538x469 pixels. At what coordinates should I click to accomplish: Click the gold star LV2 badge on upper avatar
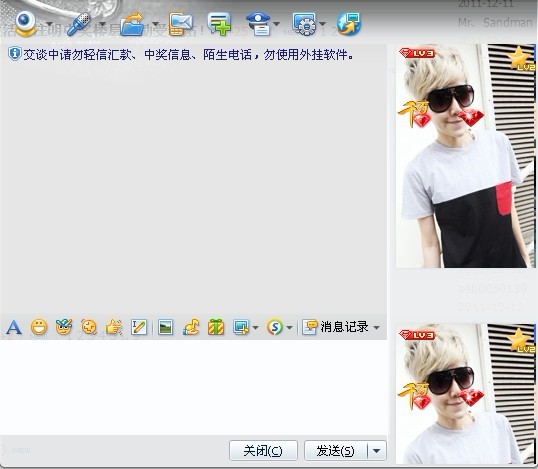(521, 59)
